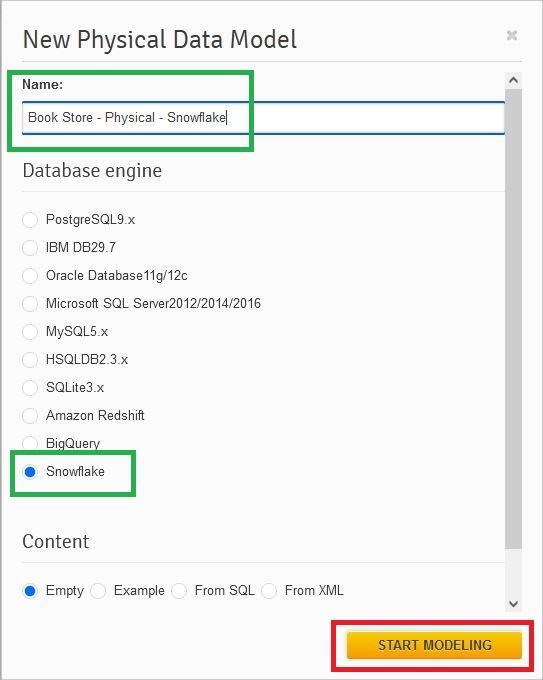The width and height of the screenshot is (543, 680).
Task: Pick HSQLDB2.3.x radio button
Action: [x=30, y=360]
